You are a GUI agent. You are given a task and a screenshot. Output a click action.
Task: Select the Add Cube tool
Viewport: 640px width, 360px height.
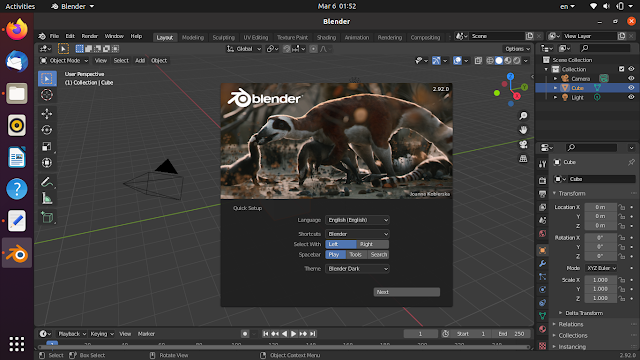coord(47,217)
